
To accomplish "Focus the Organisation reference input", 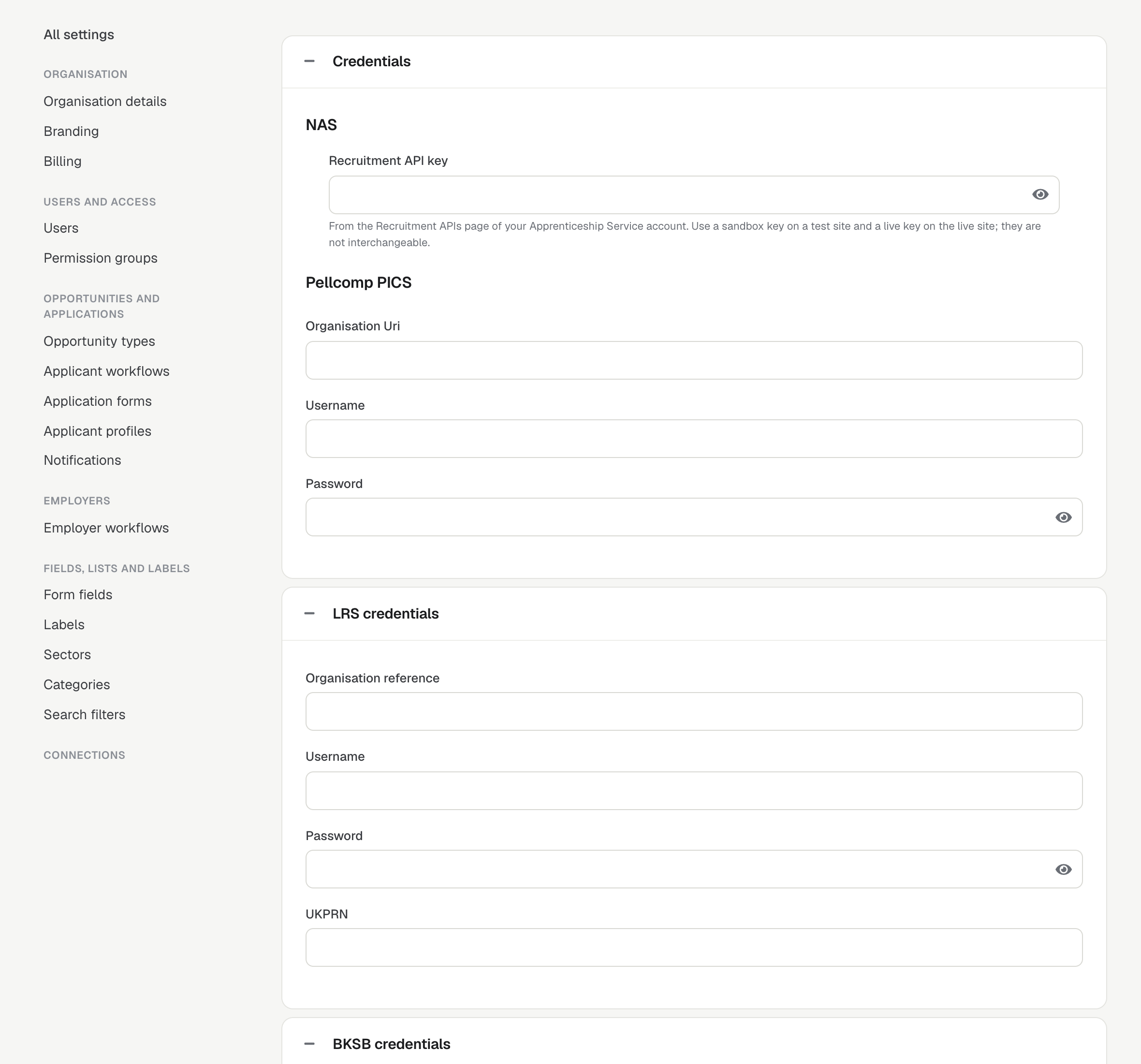I will click(x=693, y=711).
